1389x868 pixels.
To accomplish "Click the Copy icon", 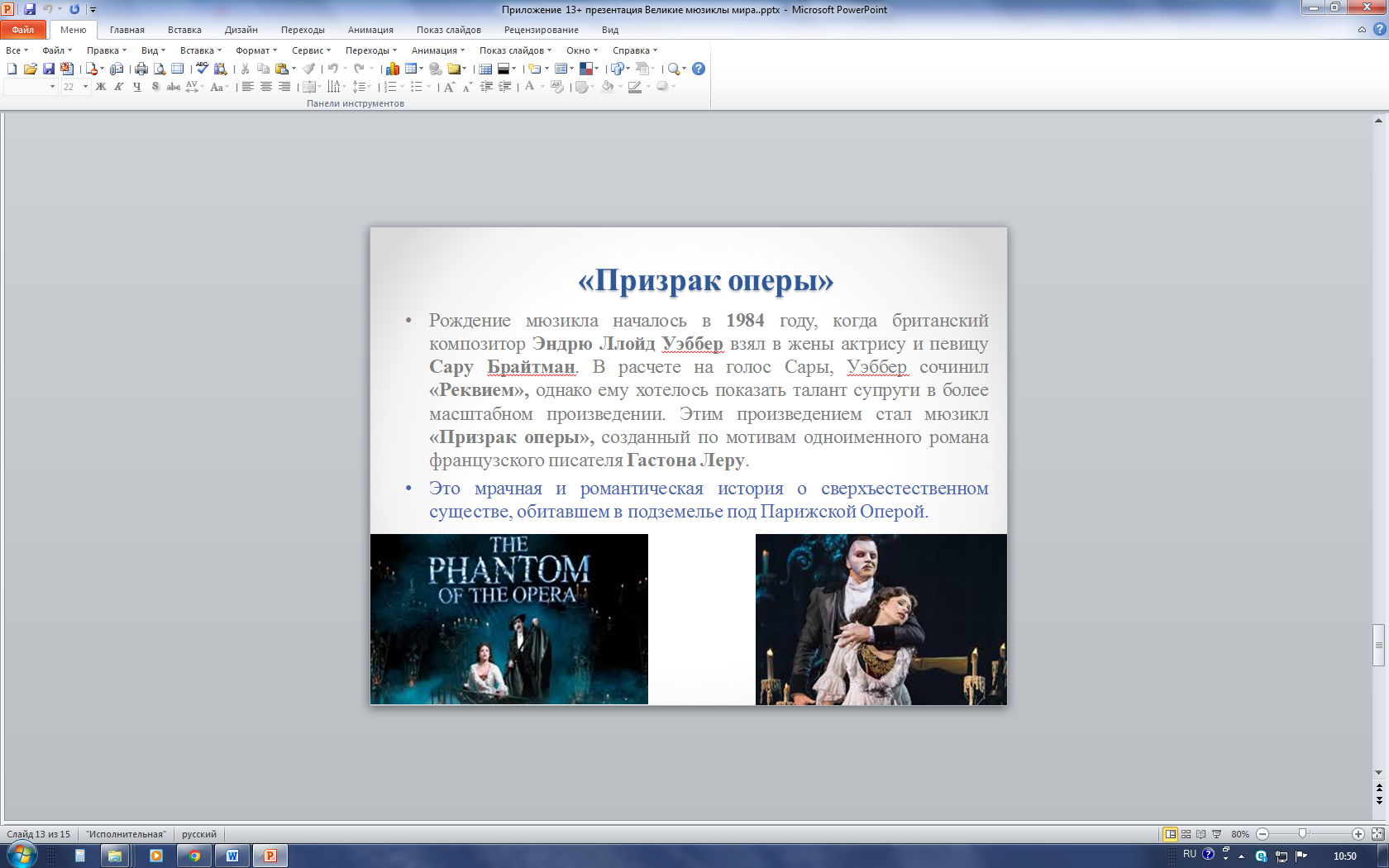I will [263, 69].
